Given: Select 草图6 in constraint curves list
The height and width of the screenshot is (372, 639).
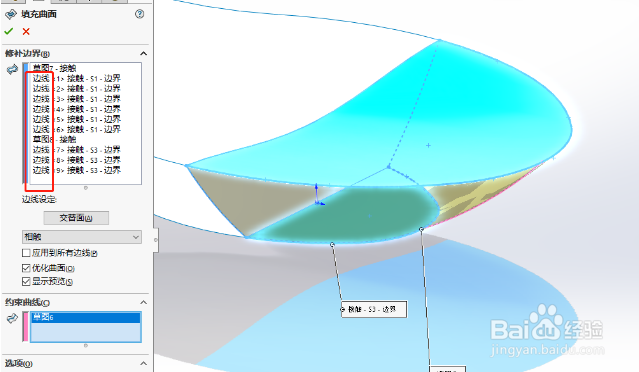Looking at the screenshot, I should [x=86, y=317].
